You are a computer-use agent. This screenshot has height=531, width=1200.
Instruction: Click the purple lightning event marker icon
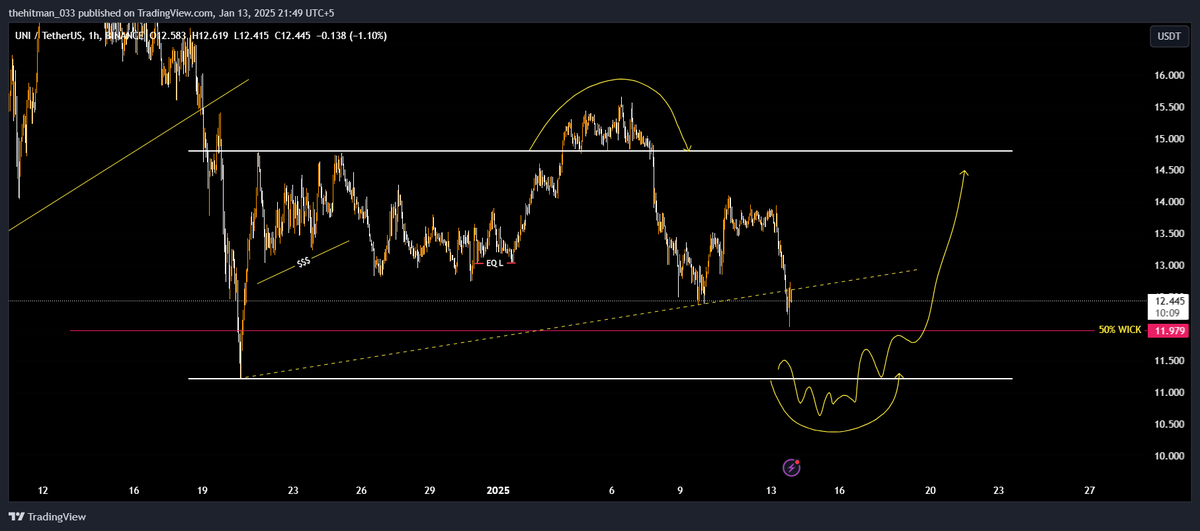click(x=792, y=467)
